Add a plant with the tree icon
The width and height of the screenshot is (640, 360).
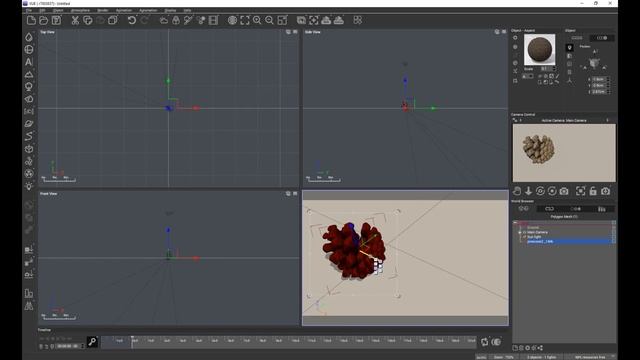pos(29,87)
